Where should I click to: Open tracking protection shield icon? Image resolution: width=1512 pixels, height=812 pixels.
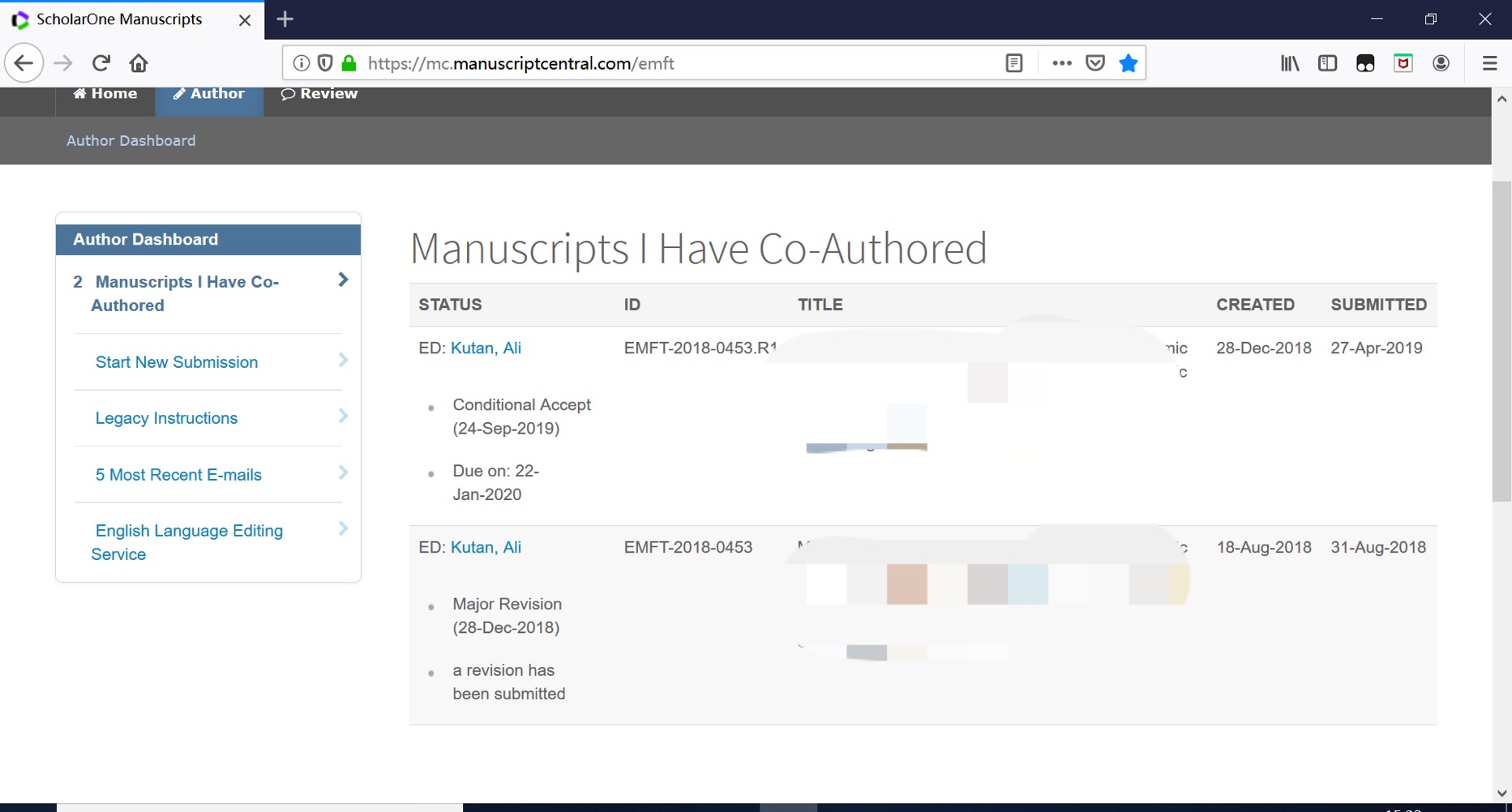325,63
